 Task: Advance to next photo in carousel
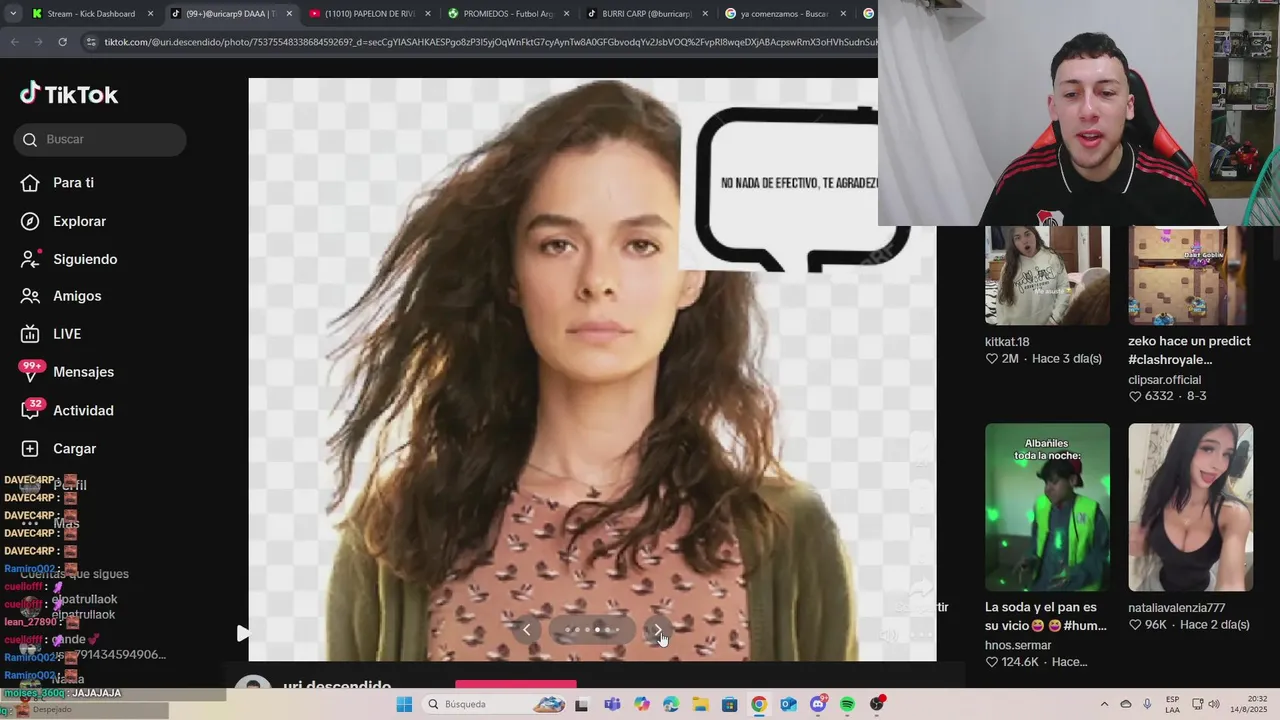point(658,630)
